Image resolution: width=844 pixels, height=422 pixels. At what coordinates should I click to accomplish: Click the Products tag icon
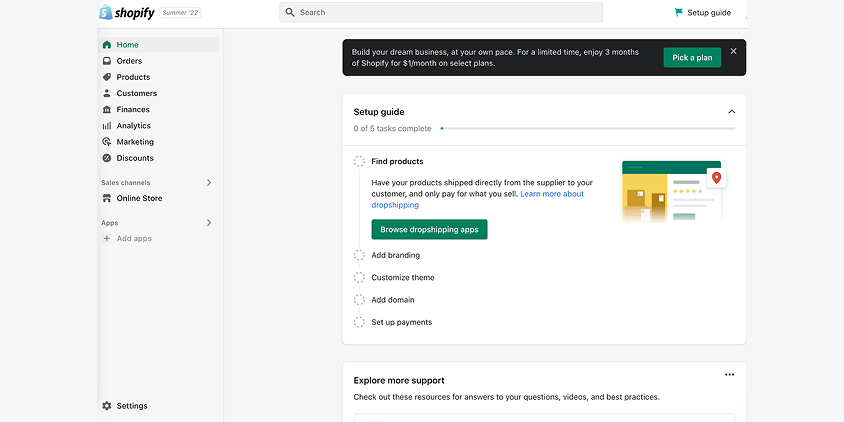[x=107, y=77]
